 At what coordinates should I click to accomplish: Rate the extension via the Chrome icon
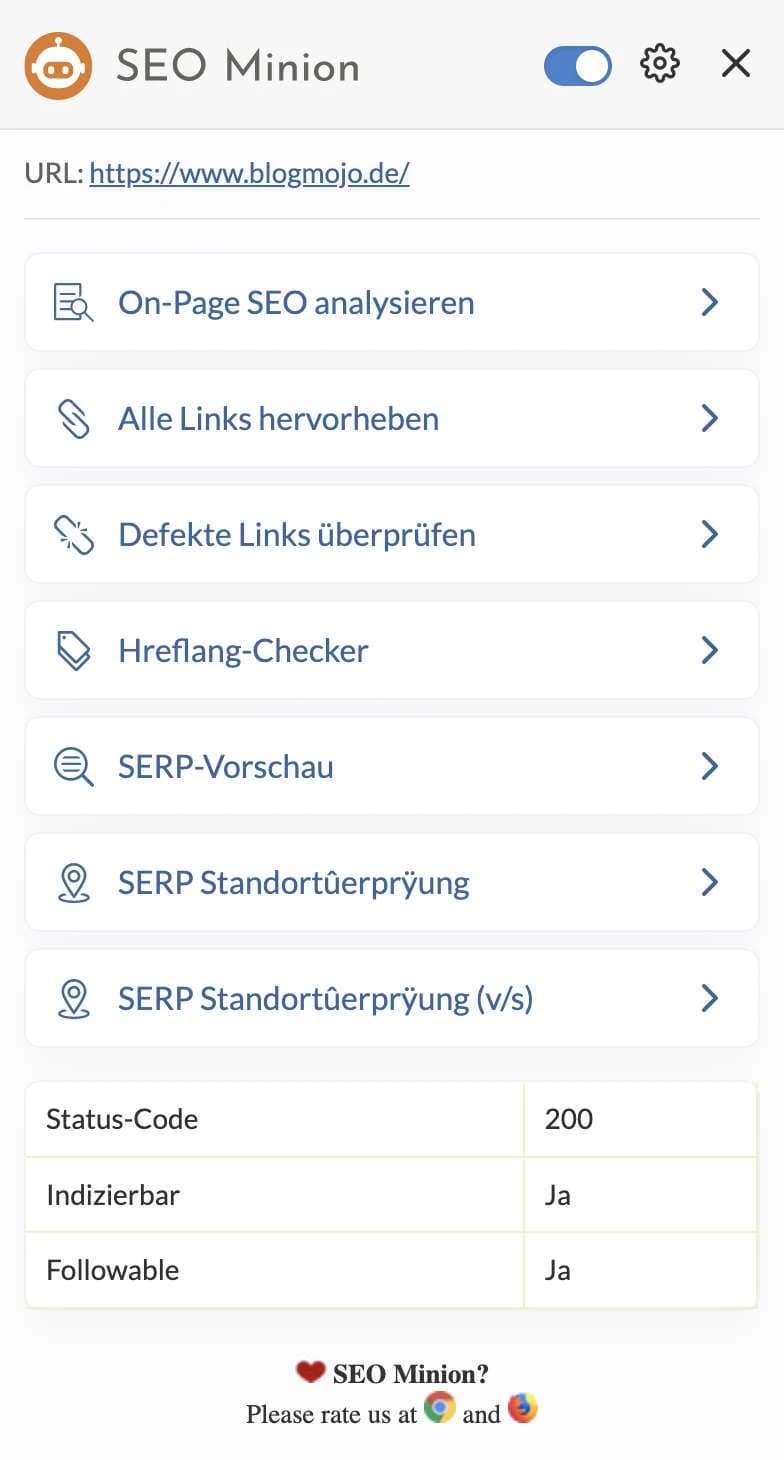439,1409
